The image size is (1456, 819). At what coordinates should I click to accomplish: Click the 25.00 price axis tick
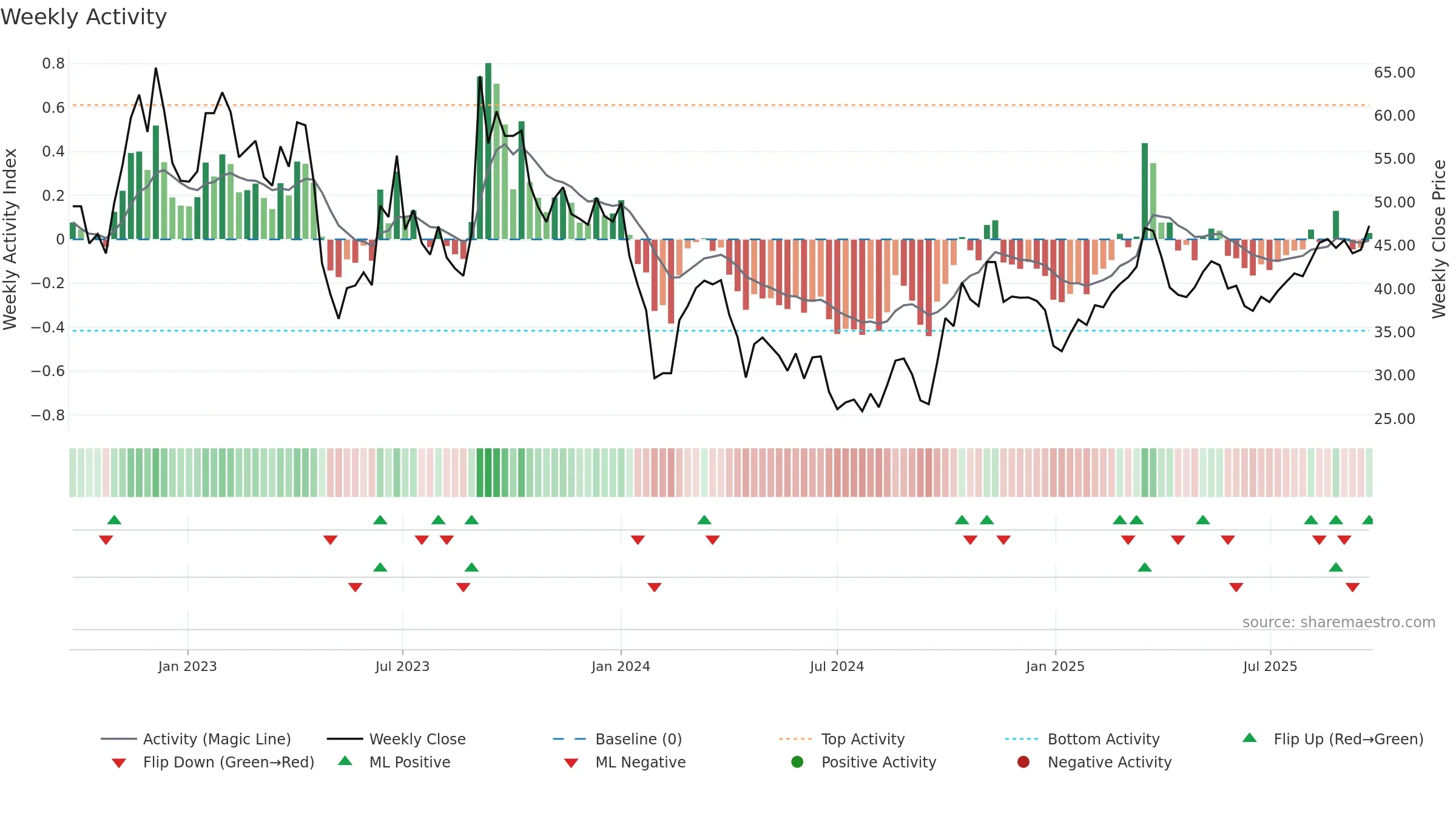click(x=1395, y=419)
